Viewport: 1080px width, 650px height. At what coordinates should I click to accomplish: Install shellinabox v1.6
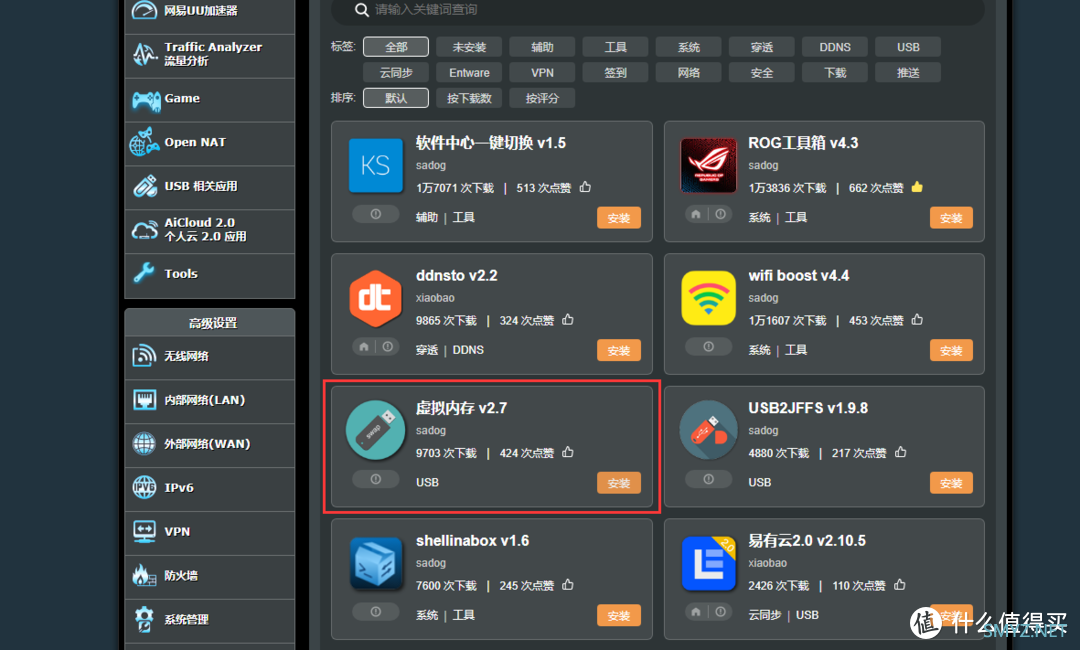[619, 616]
